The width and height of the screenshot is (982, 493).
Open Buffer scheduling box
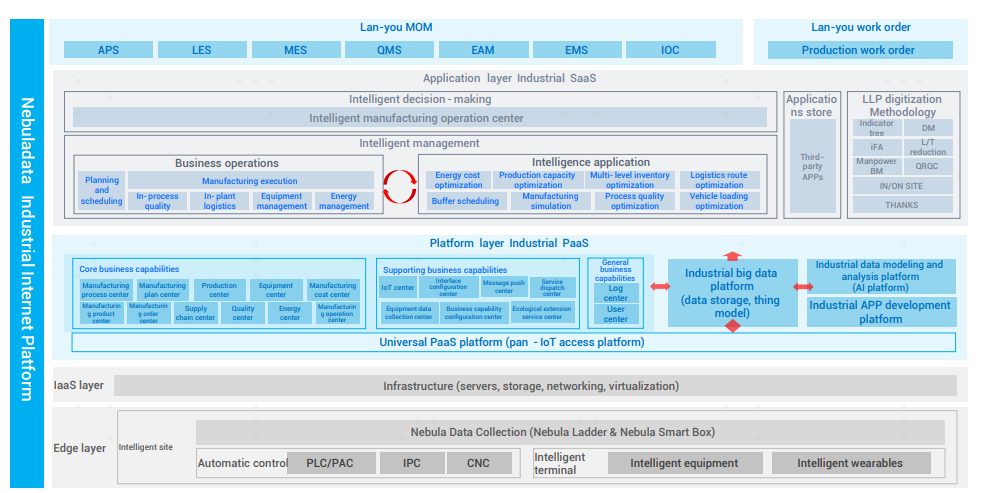click(x=465, y=201)
